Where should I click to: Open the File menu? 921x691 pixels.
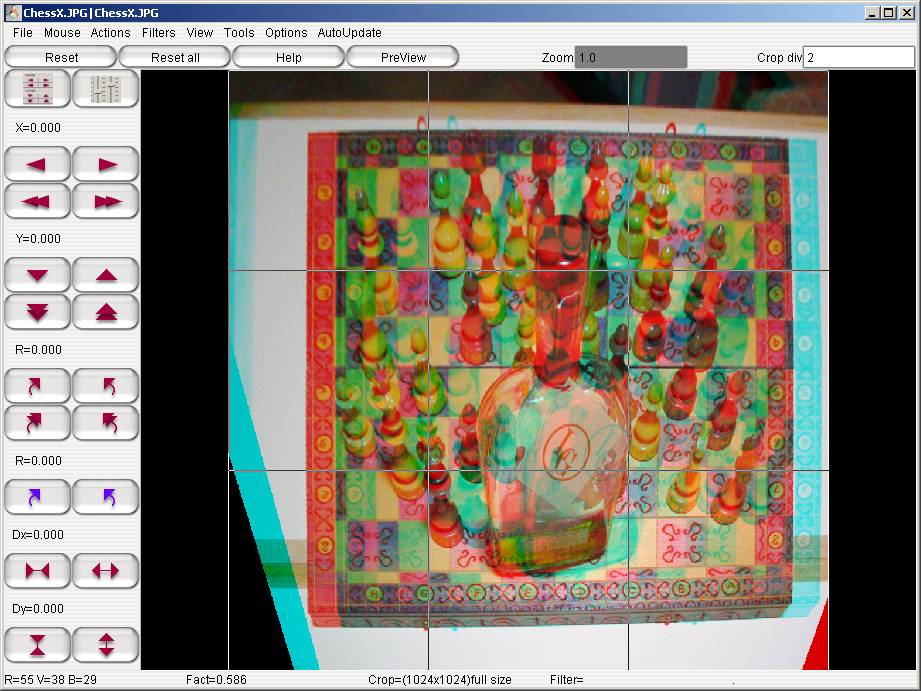[x=23, y=33]
